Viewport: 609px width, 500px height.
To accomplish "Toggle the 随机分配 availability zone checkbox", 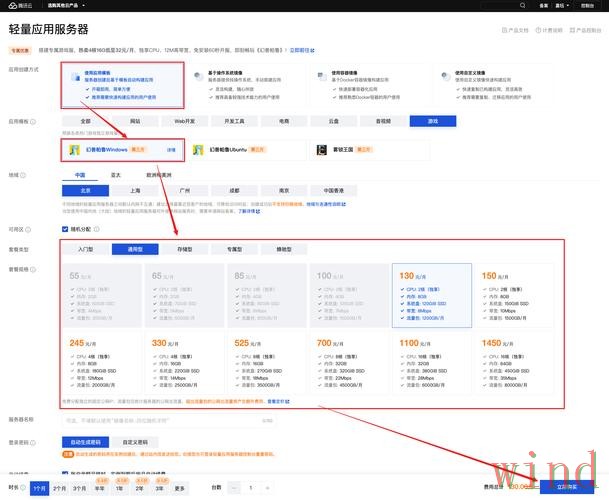I will pos(66,227).
